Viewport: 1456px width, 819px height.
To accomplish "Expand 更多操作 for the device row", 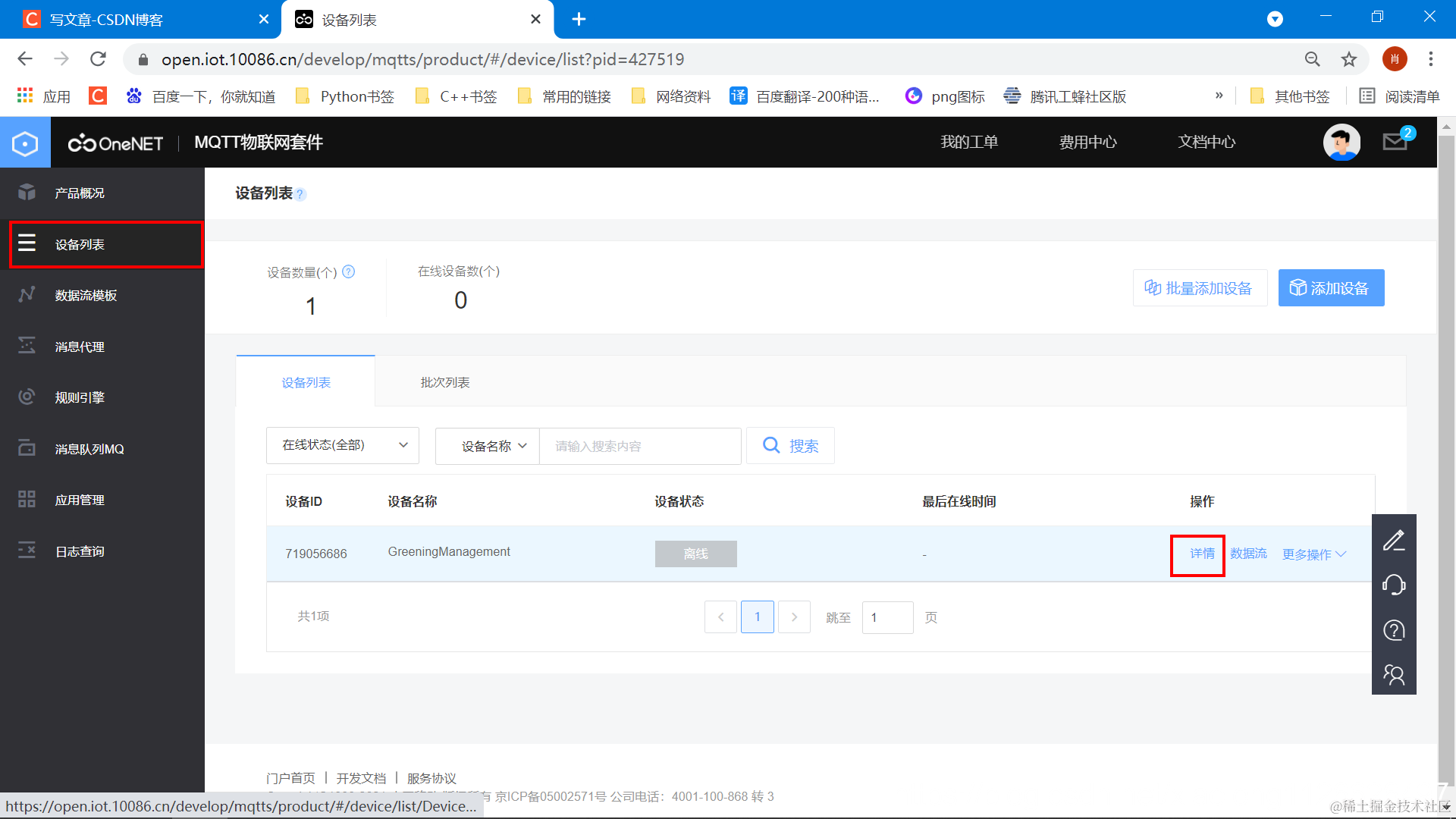I will click(x=1314, y=554).
